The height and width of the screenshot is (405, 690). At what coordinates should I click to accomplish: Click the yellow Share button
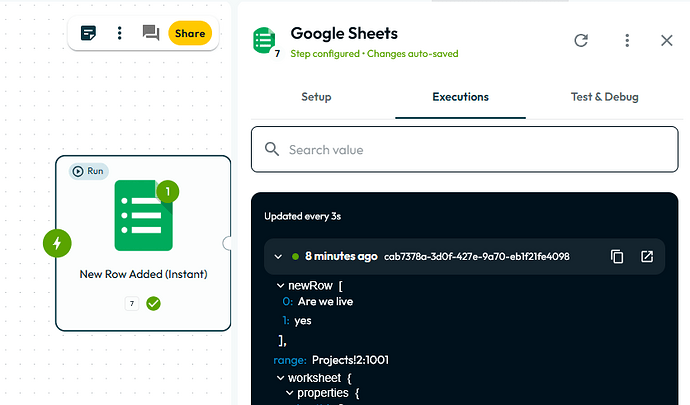190,33
